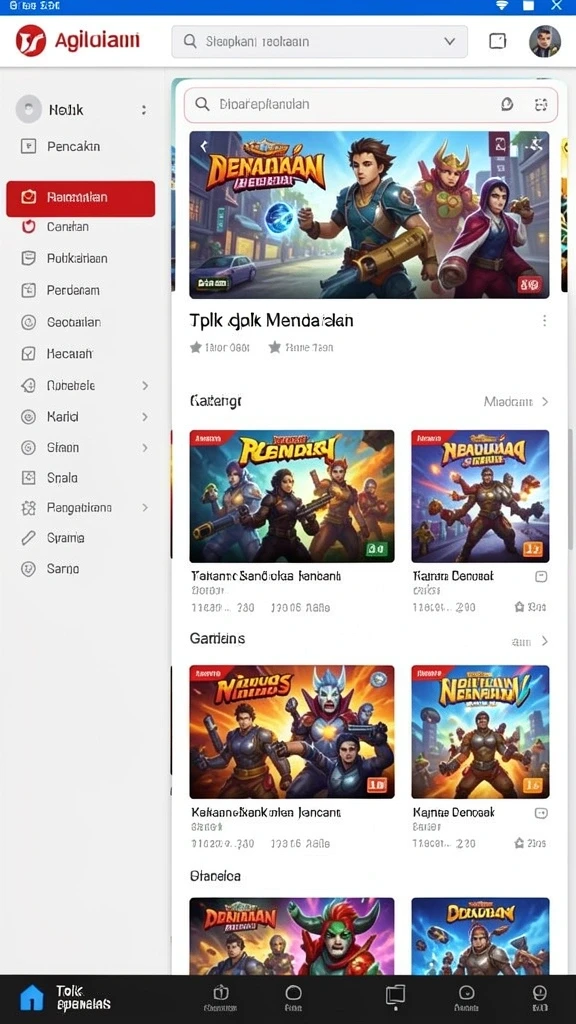Expand the Karicl sidebar item chevron
This screenshot has width=576, height=1024.
coord(145,417)
